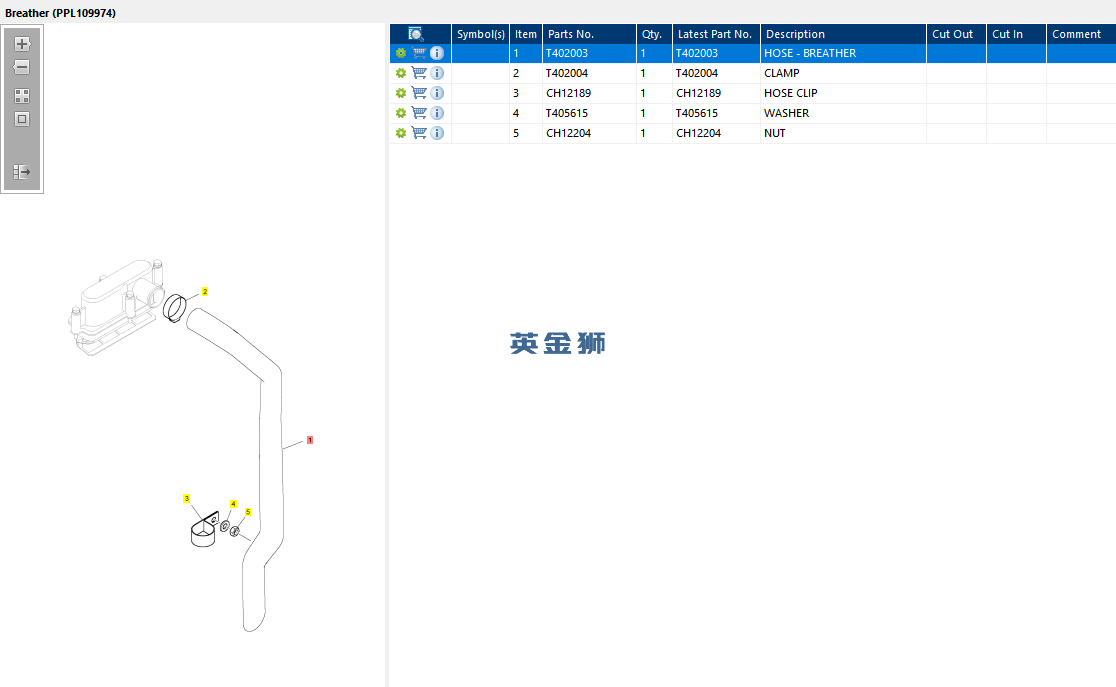Click the Cut In column header

1016,33
